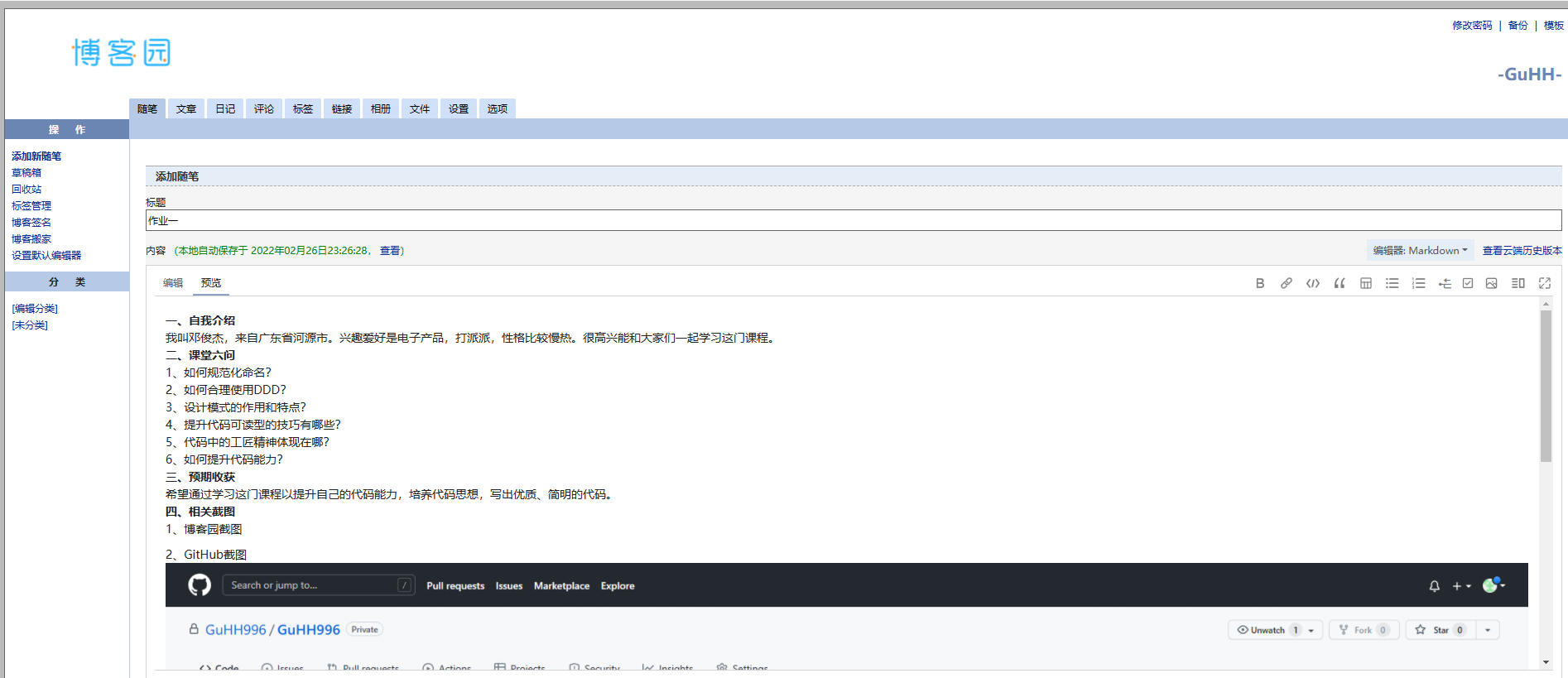Toggle side-by-side preview mode icon
The image size is (1568, 678).
[x=1518, y=283]
